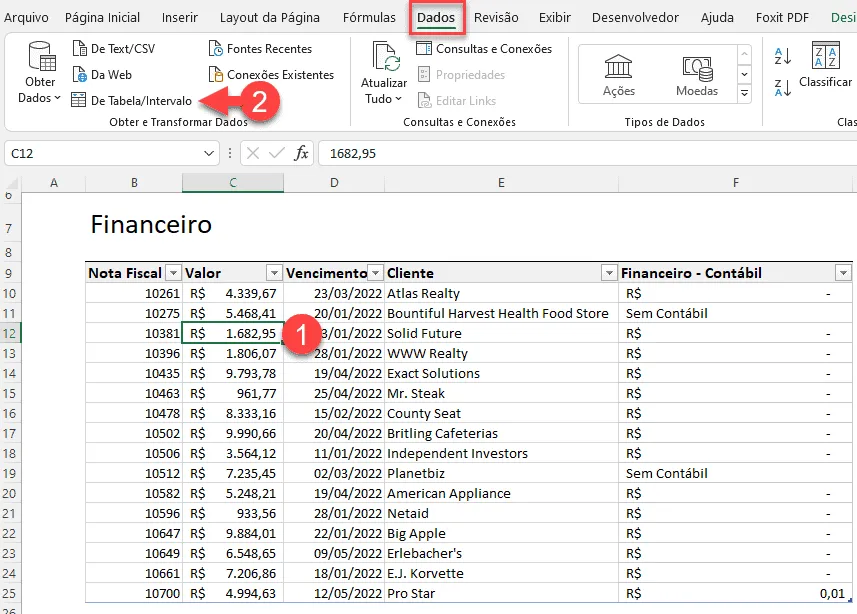
Task: Sort A to Z ascending
Action: coord(783,56)
